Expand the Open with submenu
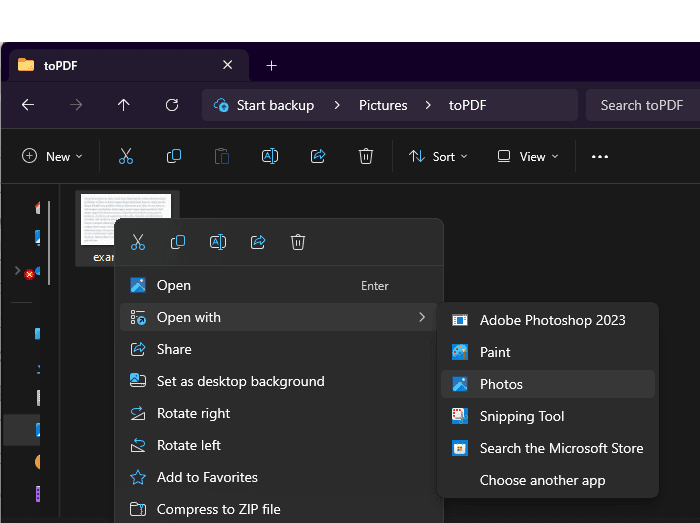The width and height of the screenshot is (700, 523). point(279,317)
